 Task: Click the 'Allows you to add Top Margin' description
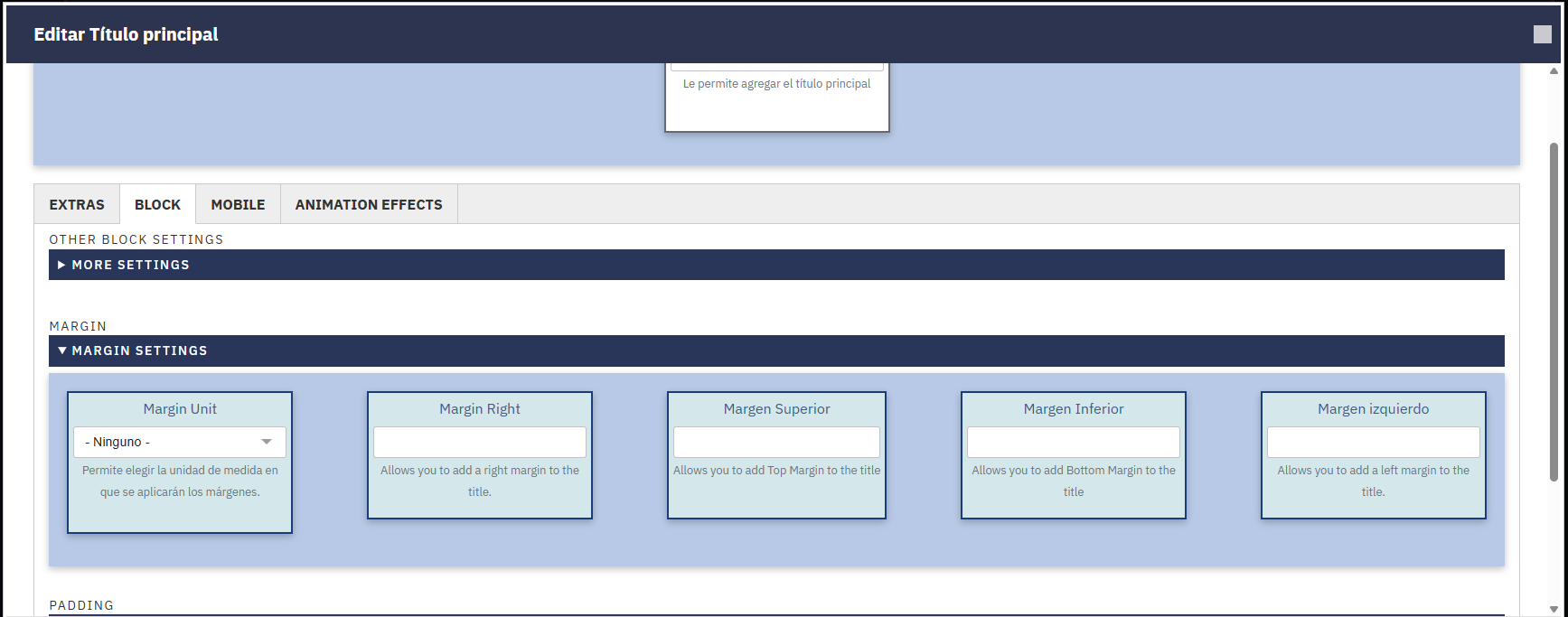tap(776, 471)
